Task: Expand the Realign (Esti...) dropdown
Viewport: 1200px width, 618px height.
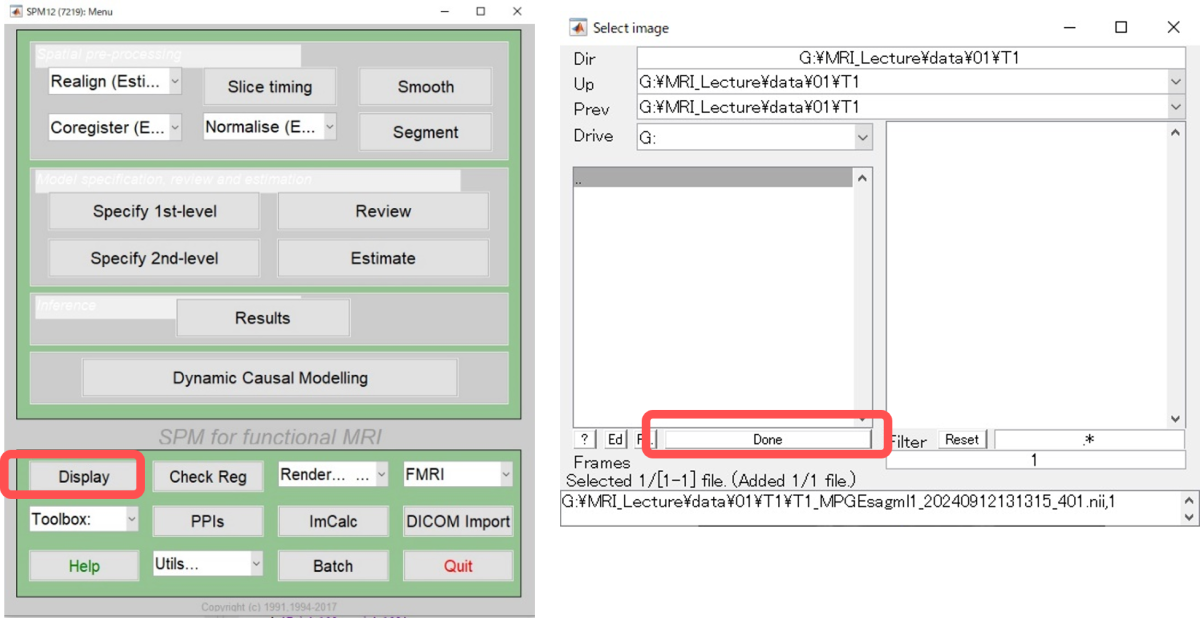Action: pyautogui.click(x=115, y=82)
